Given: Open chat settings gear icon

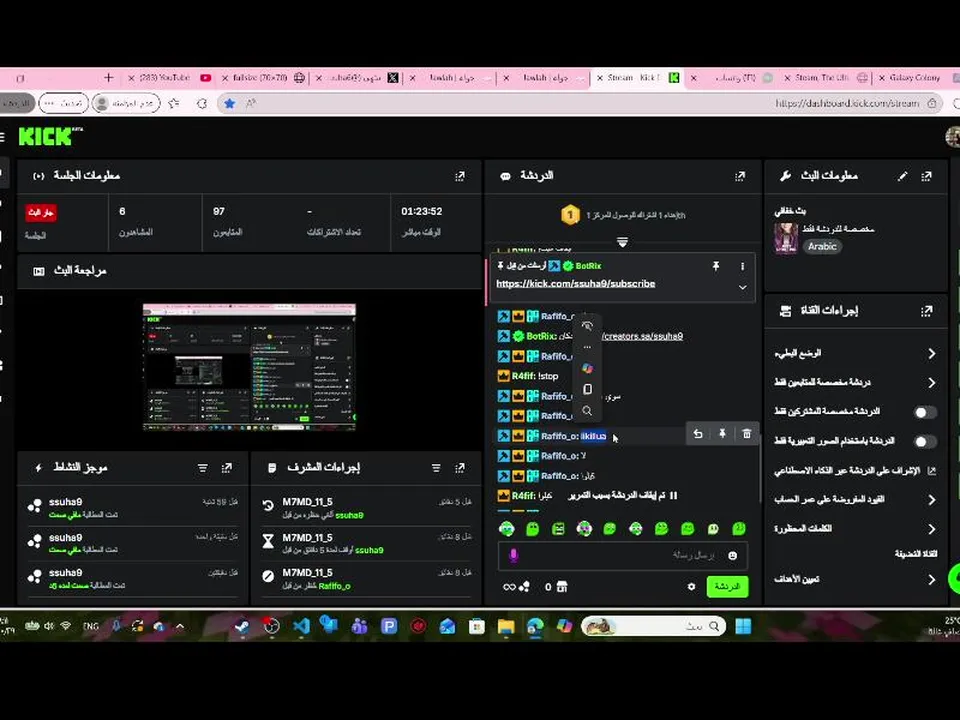Looking at the screenshot, I should (691, 587).
